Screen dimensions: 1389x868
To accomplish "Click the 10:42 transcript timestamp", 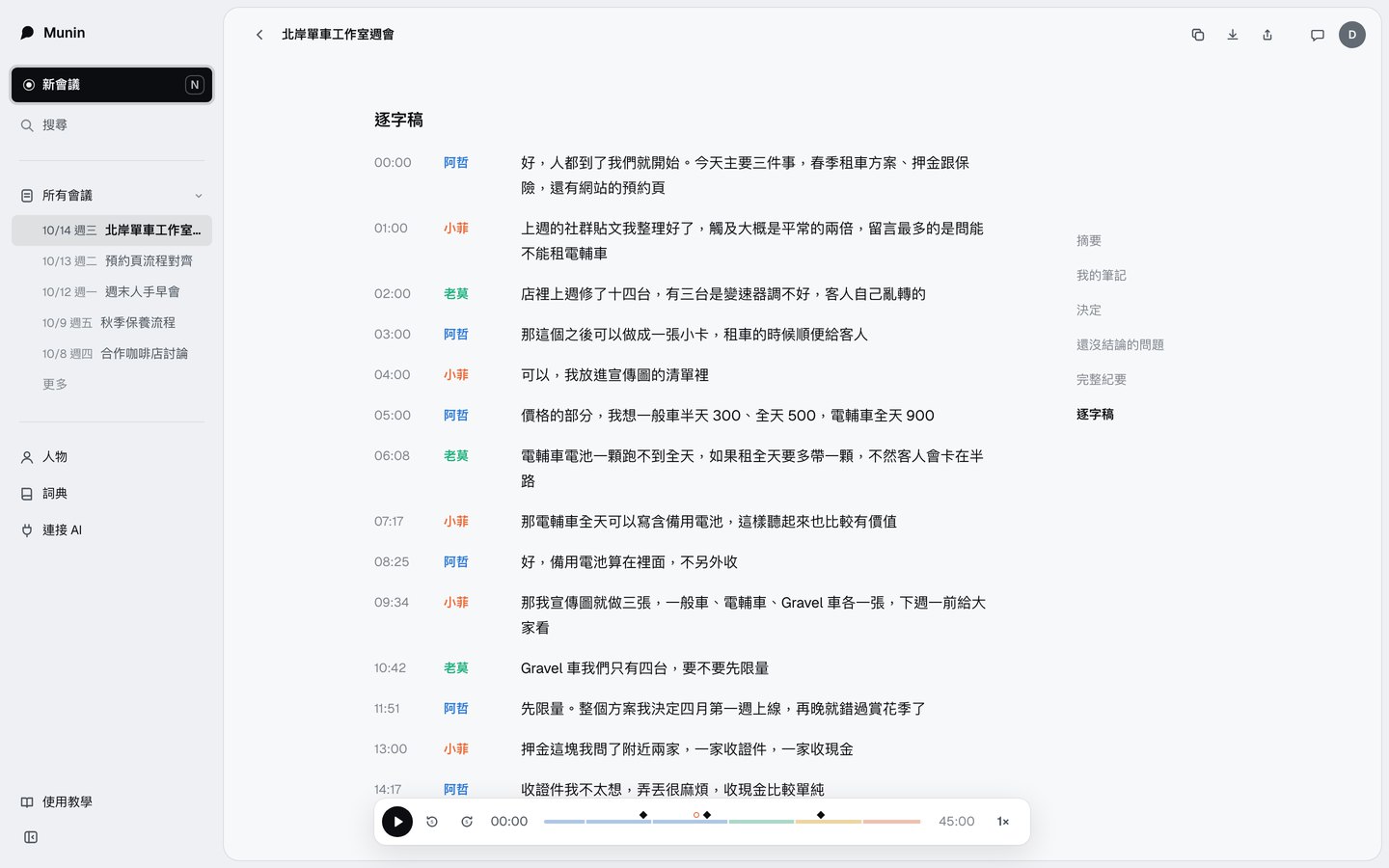I will click(x=391, y=668).
